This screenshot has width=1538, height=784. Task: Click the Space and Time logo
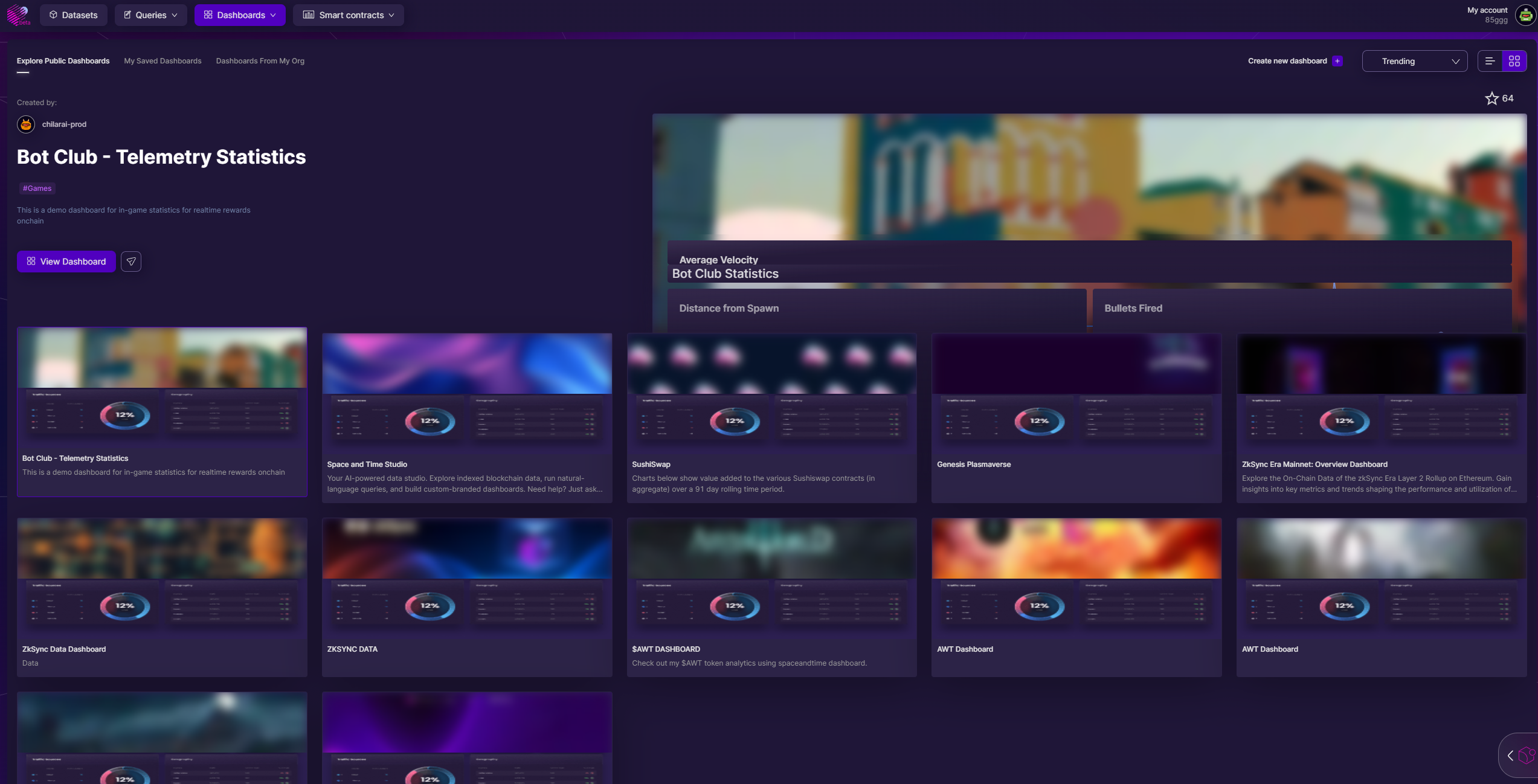coord(18,14)
